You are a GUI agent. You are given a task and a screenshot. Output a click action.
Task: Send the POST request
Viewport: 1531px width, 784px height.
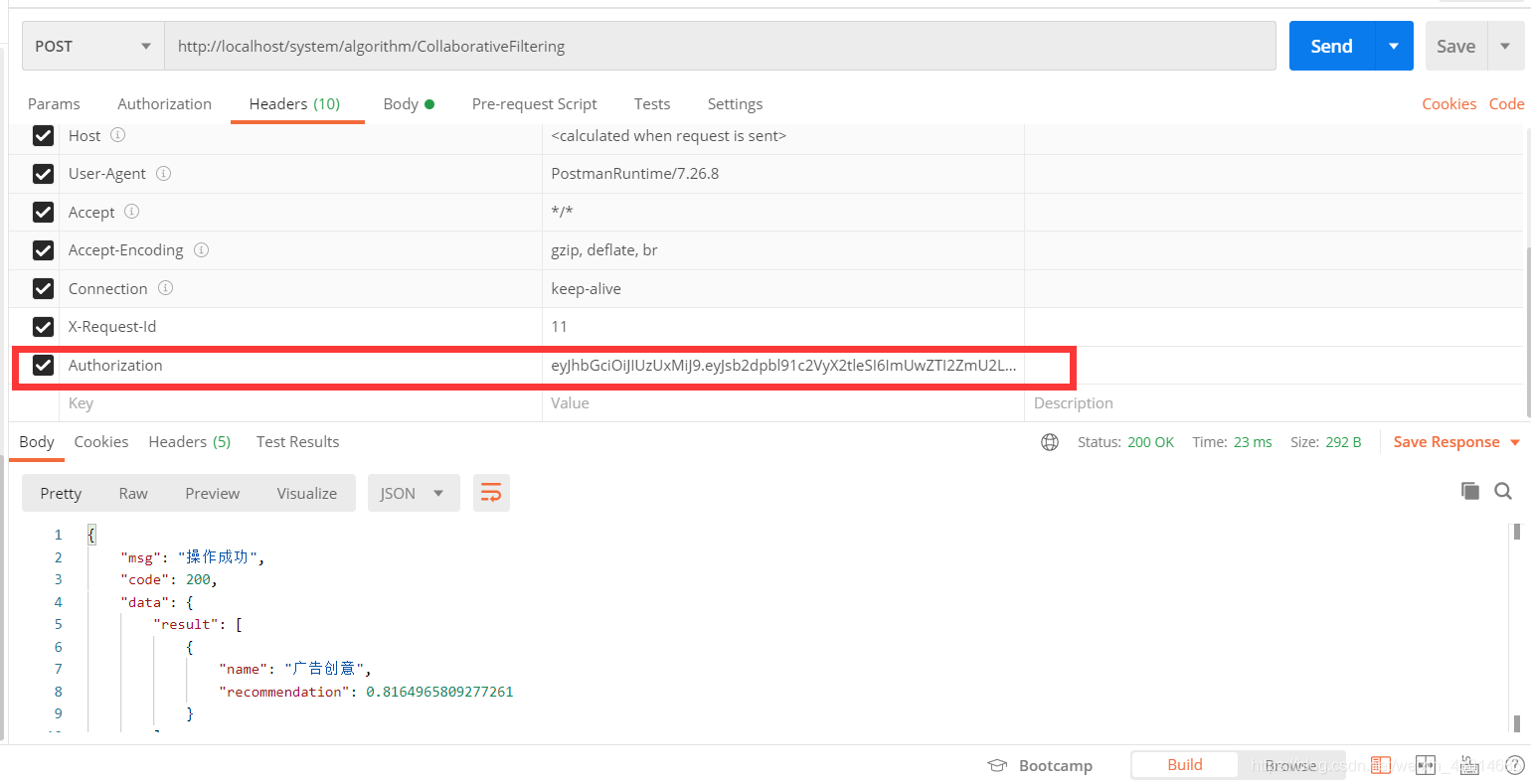point(1331,46)
